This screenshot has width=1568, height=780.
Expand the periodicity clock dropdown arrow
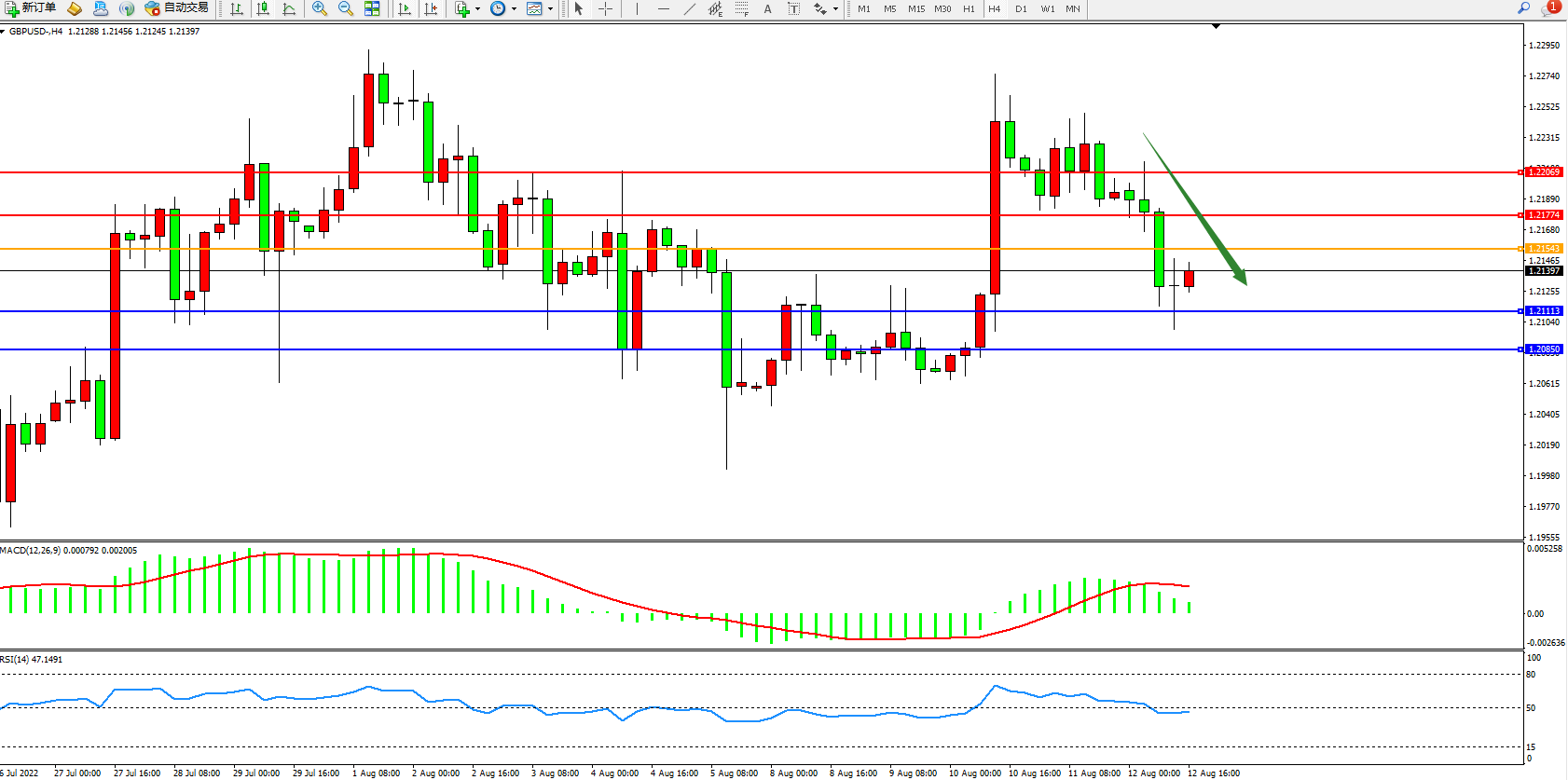click(514, 9)
